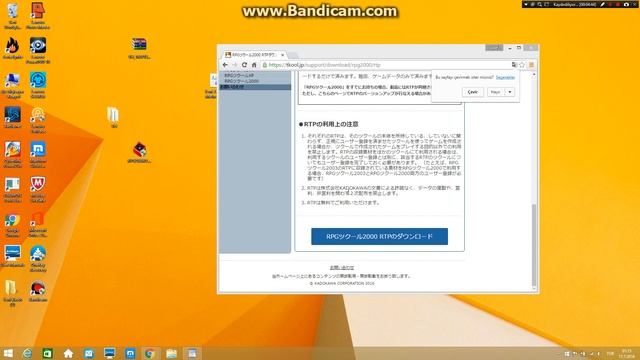
Task: Open File Explorer from the taskbar
Action: click(171, 353)
